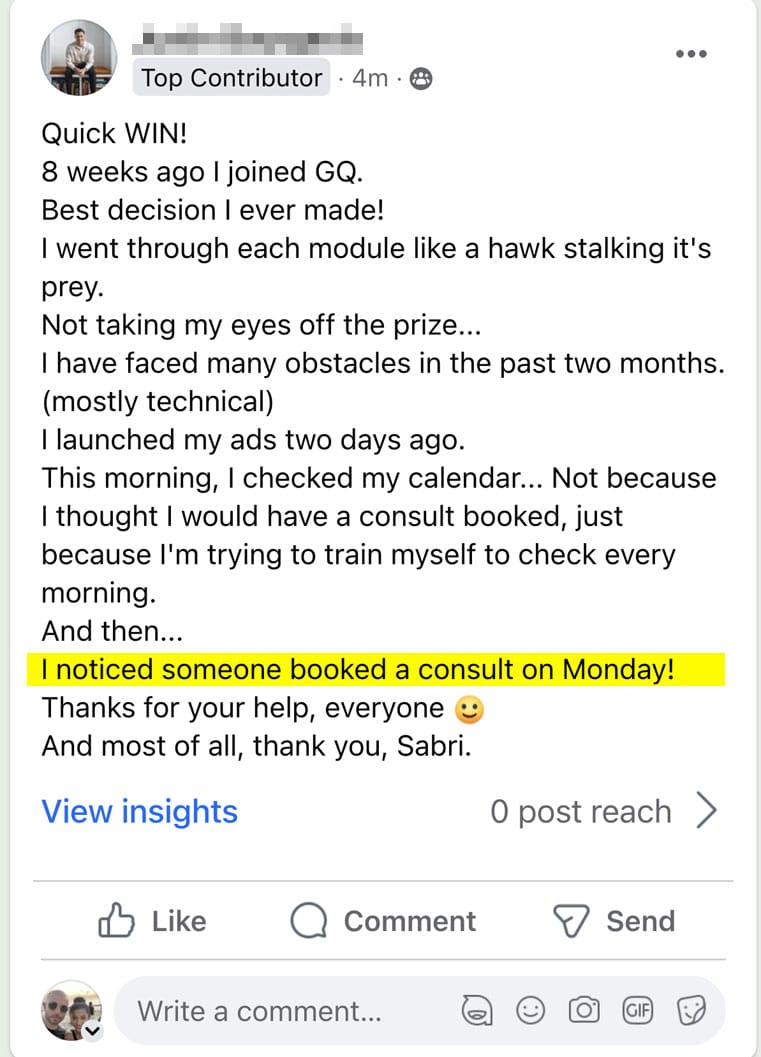Like the post with the thumbs-up button
This screenshot has height=1057, width=761.
[x=152, y=921]
